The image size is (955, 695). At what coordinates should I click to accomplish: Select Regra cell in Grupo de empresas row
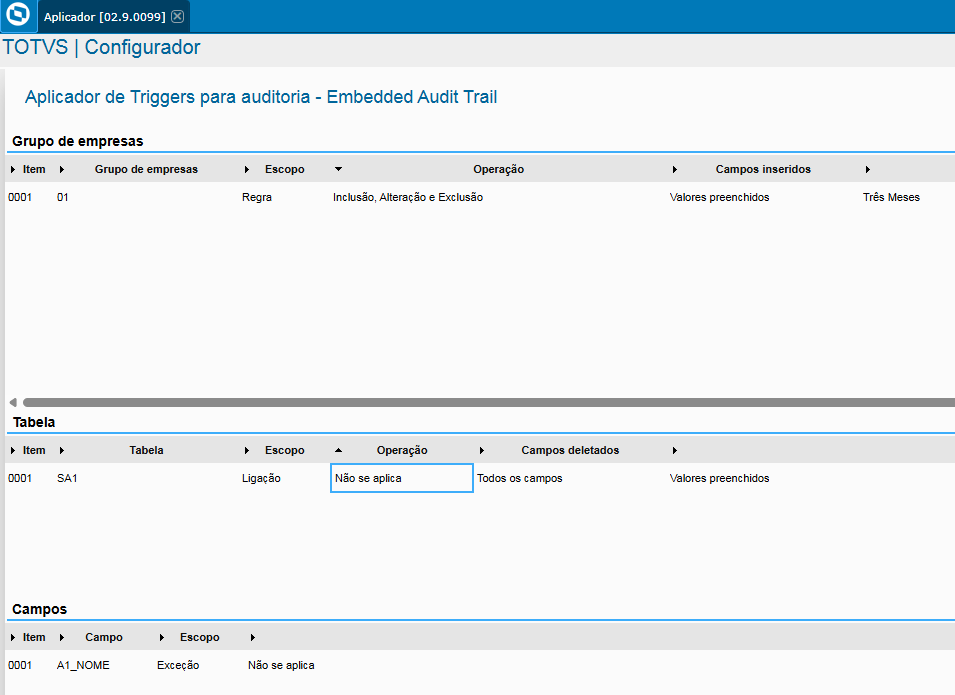coord(257,197)
